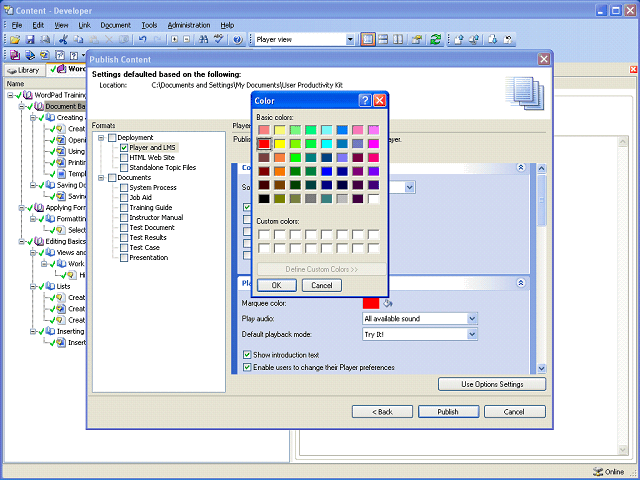Check the Standalone Topic Files checkbox
The height and width of the screenshot is (480, 640).
point(124,168)
